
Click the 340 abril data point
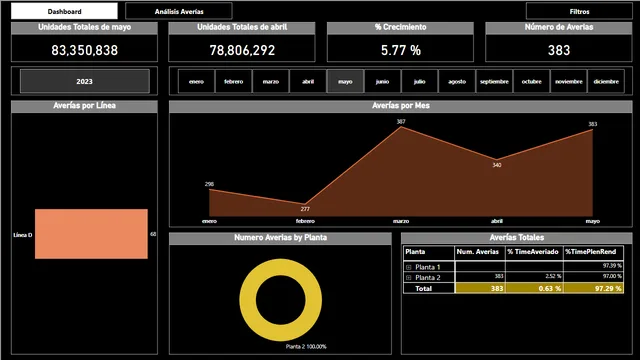[497, 160]
